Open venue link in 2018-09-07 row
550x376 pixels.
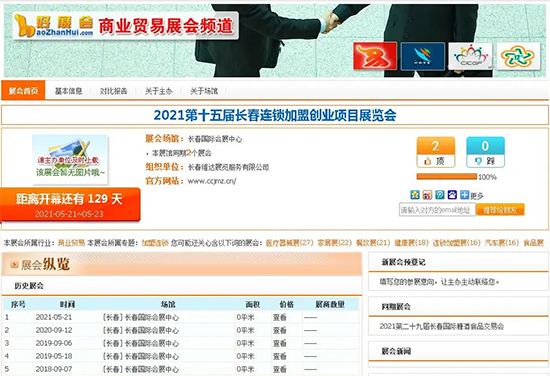[x=140, y=369]
